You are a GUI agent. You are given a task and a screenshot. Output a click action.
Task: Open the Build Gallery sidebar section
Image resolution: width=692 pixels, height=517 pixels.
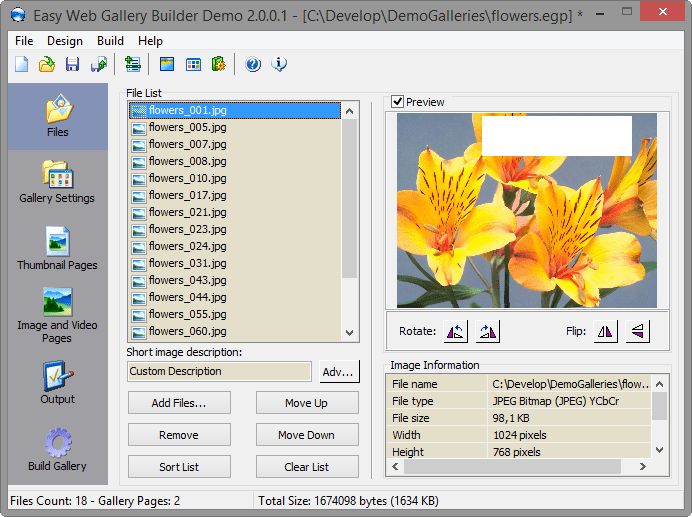tap(57, 449)
